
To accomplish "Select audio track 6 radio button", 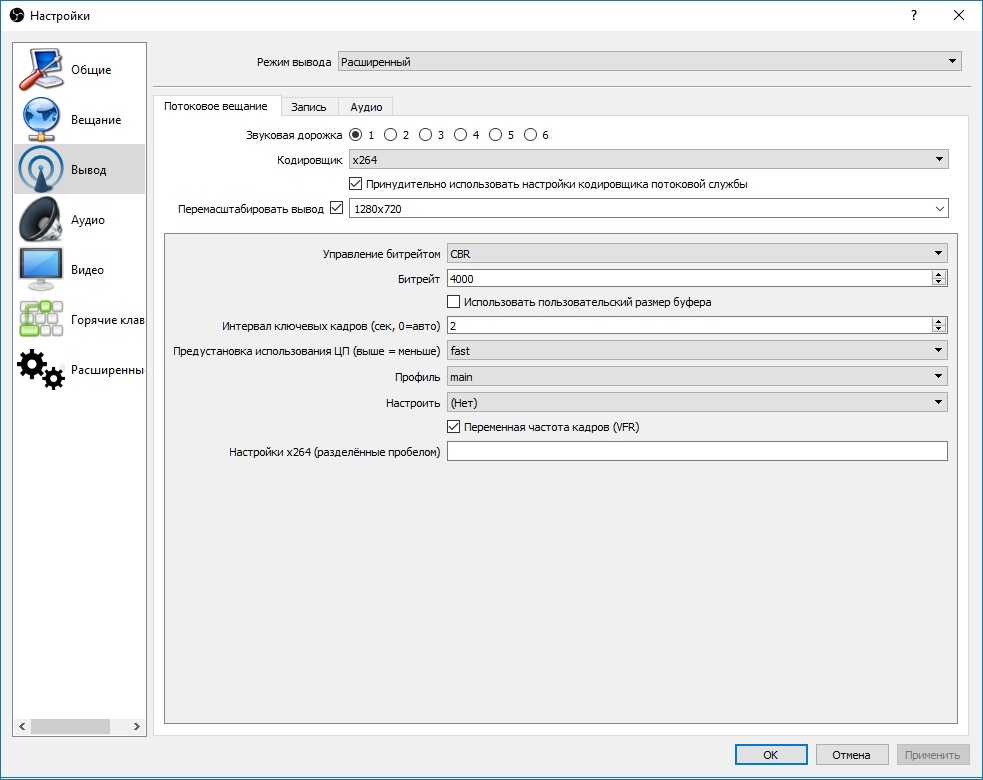I will [531, 134].
